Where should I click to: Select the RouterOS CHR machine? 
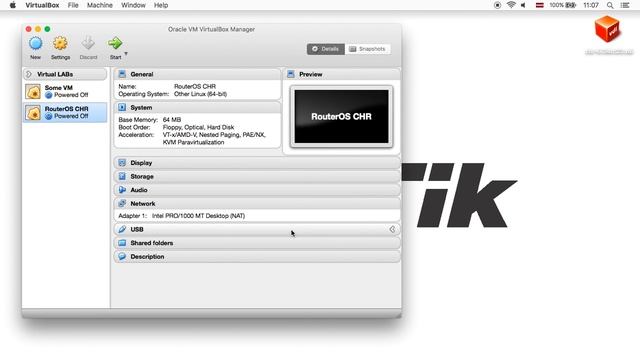point(65,113)
